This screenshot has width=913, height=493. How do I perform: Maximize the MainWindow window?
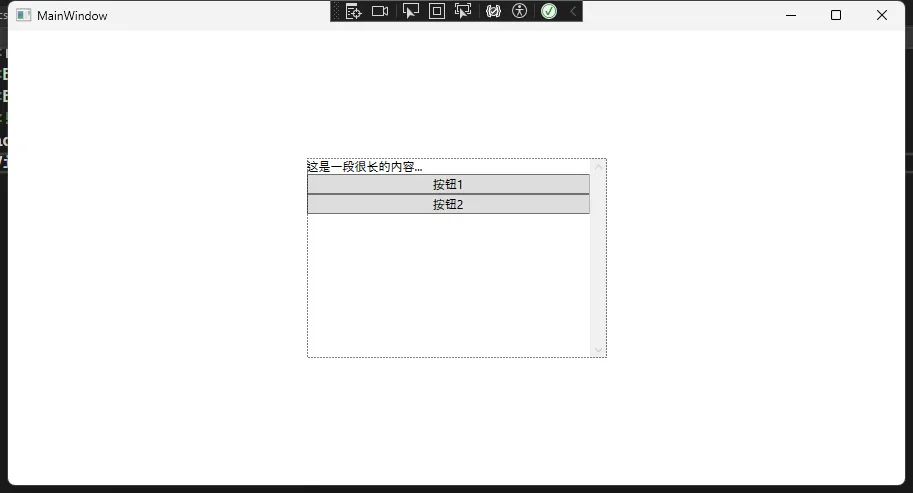coord(836,15)
